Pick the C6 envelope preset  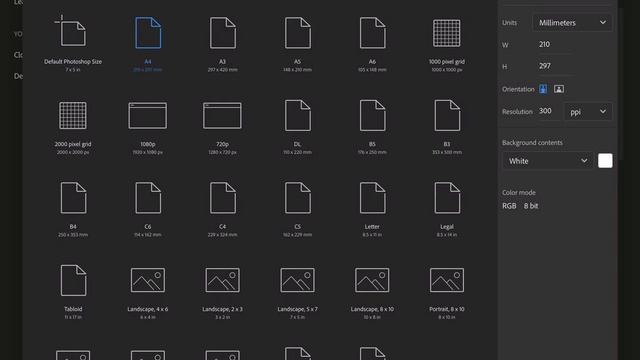coord(148,209)
